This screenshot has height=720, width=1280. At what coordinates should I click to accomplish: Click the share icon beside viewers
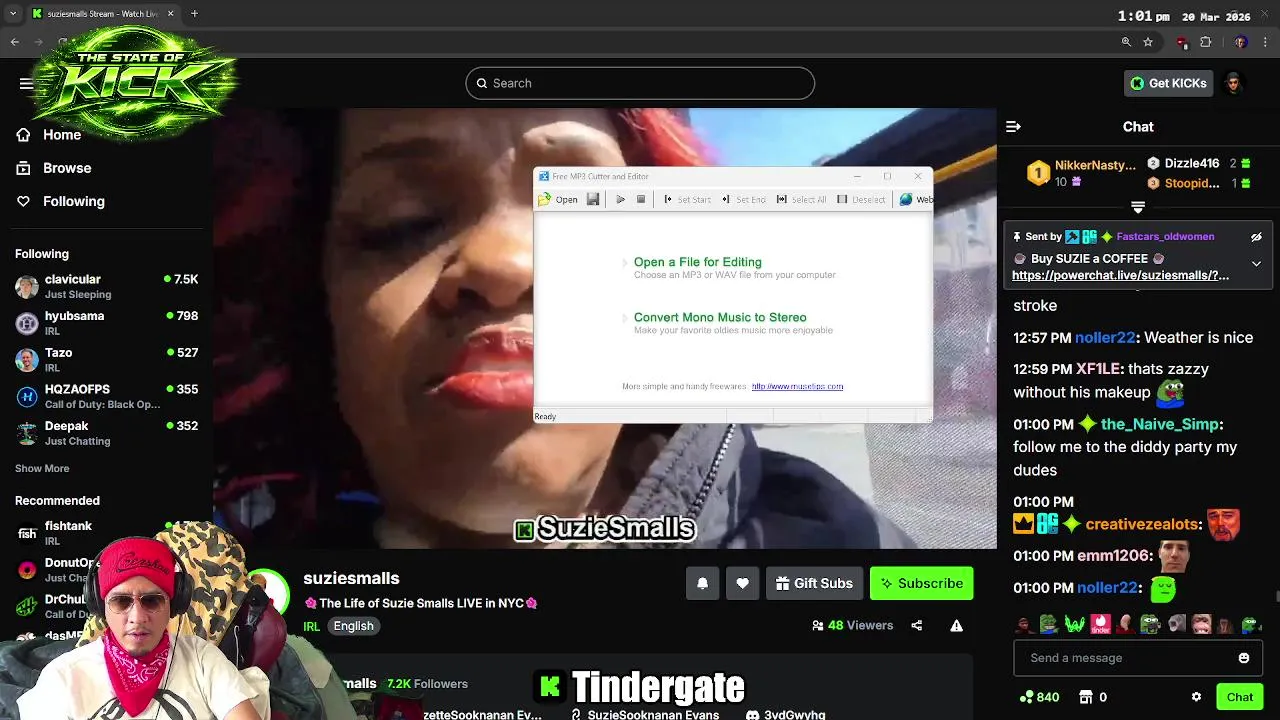click(917, 626)
